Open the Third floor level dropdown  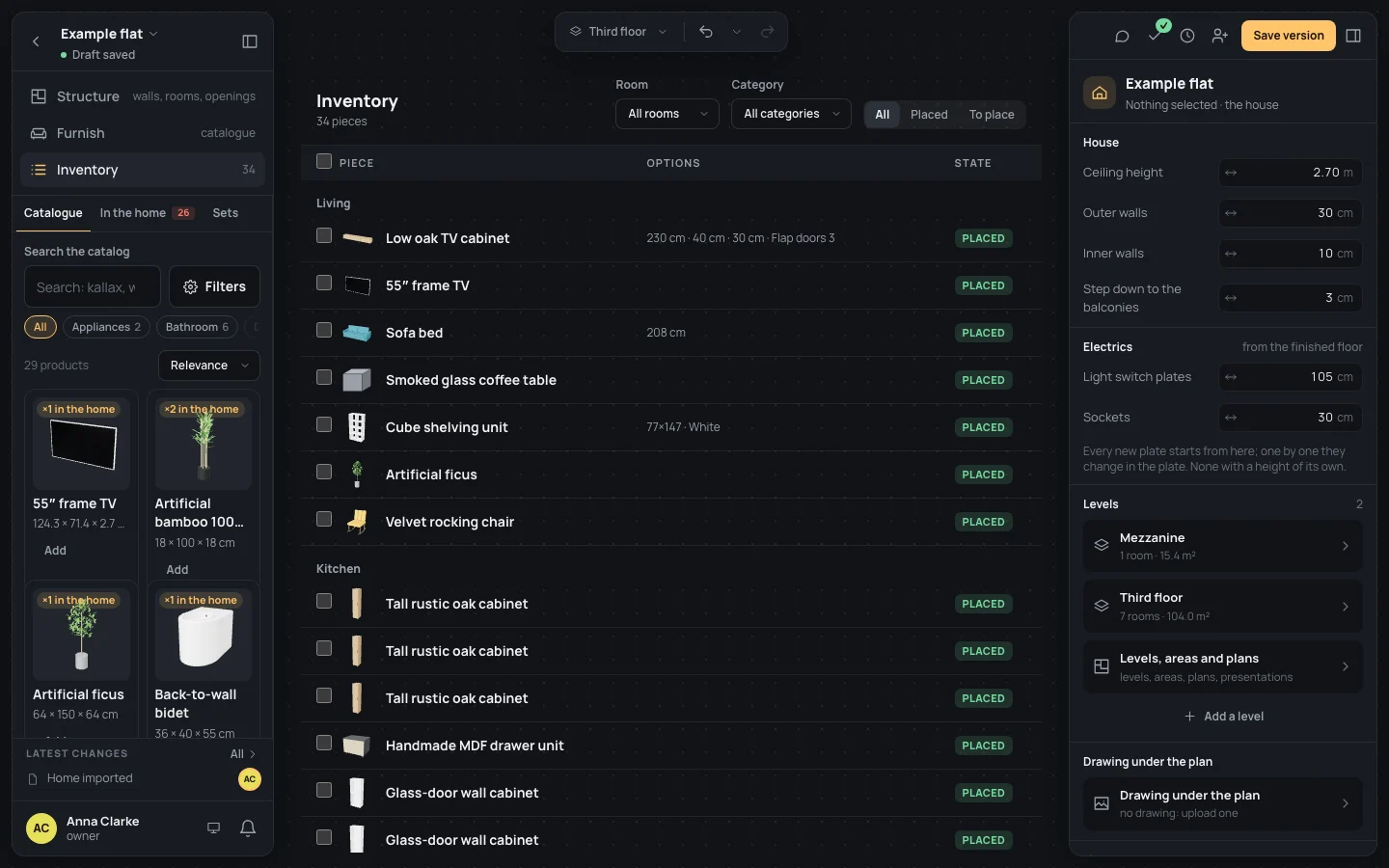pos(618,32)
